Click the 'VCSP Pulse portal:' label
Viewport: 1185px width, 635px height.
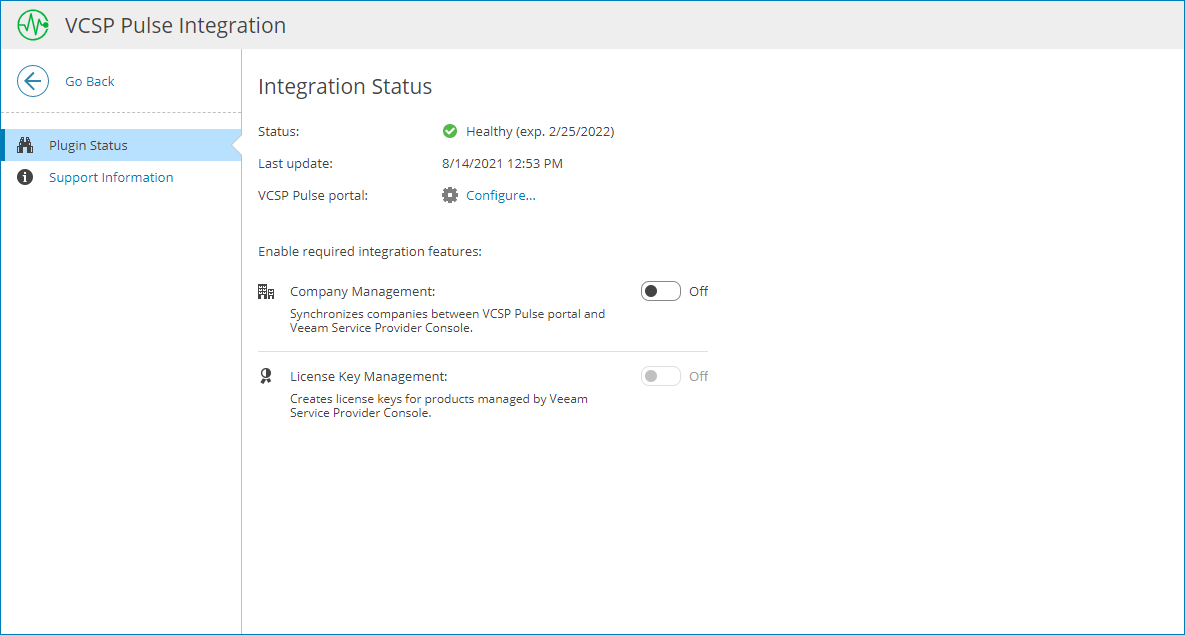point(313,196)
